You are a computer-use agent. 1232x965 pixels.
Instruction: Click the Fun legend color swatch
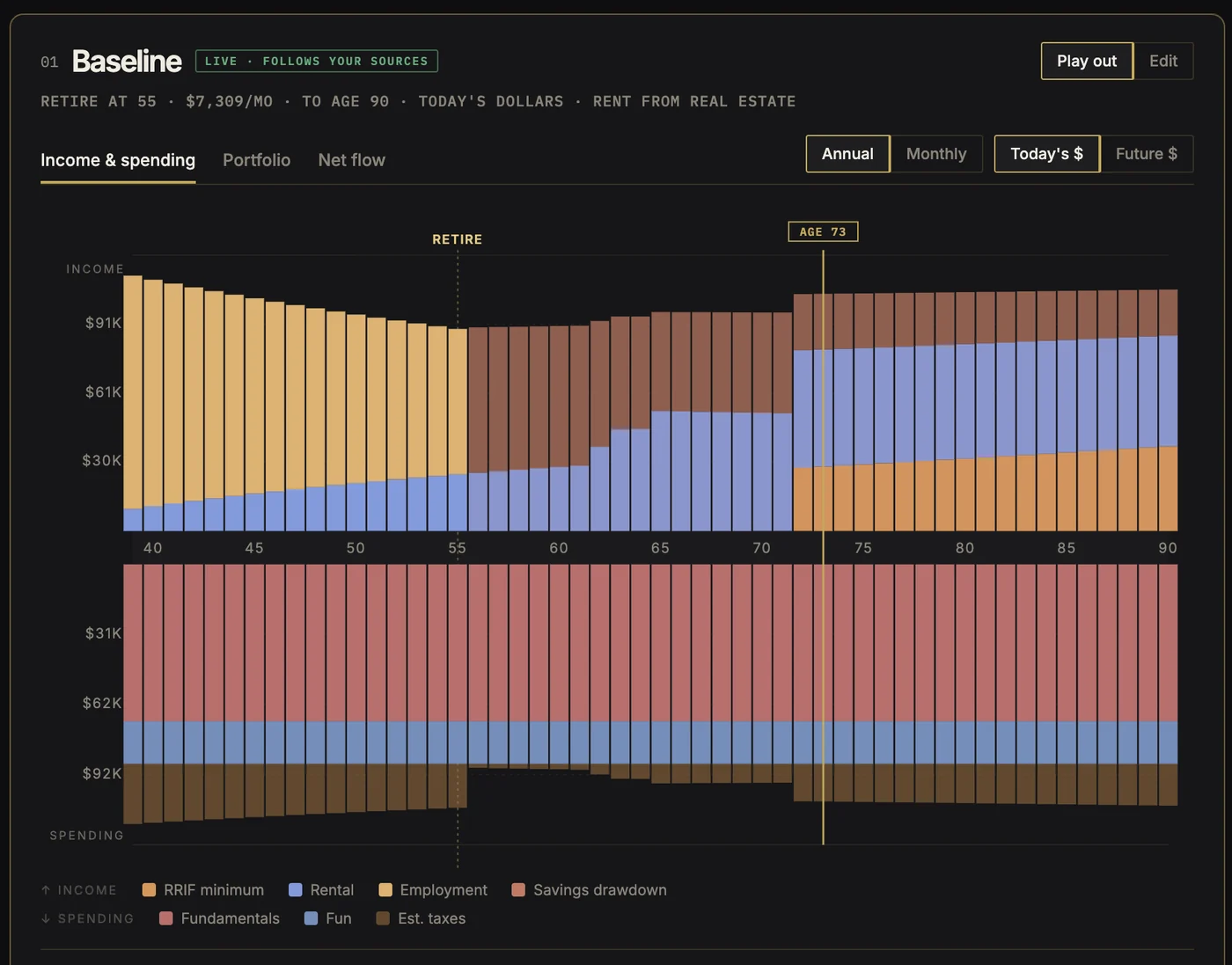coord(311,918)
